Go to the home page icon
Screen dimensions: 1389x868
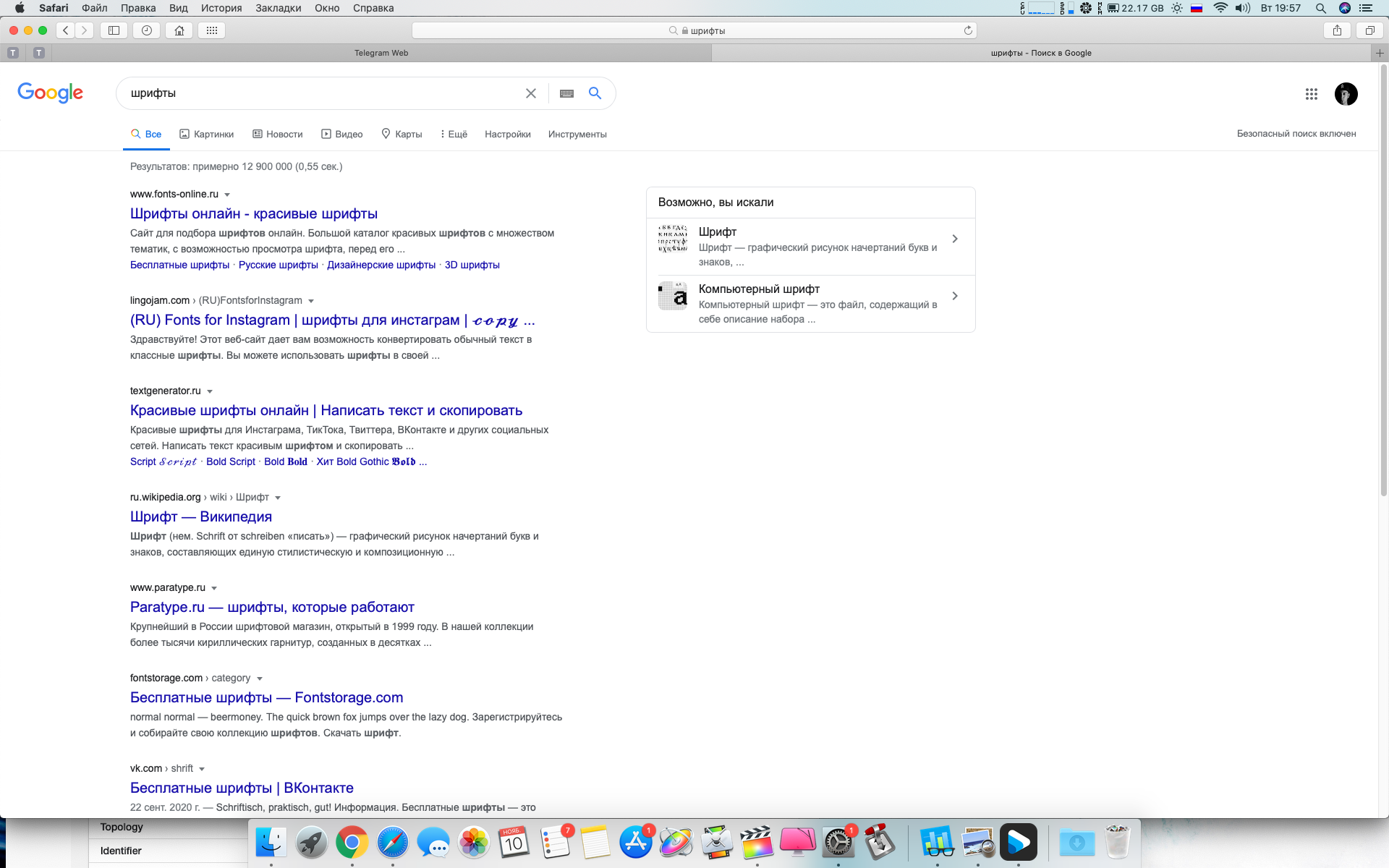point(179,30)
